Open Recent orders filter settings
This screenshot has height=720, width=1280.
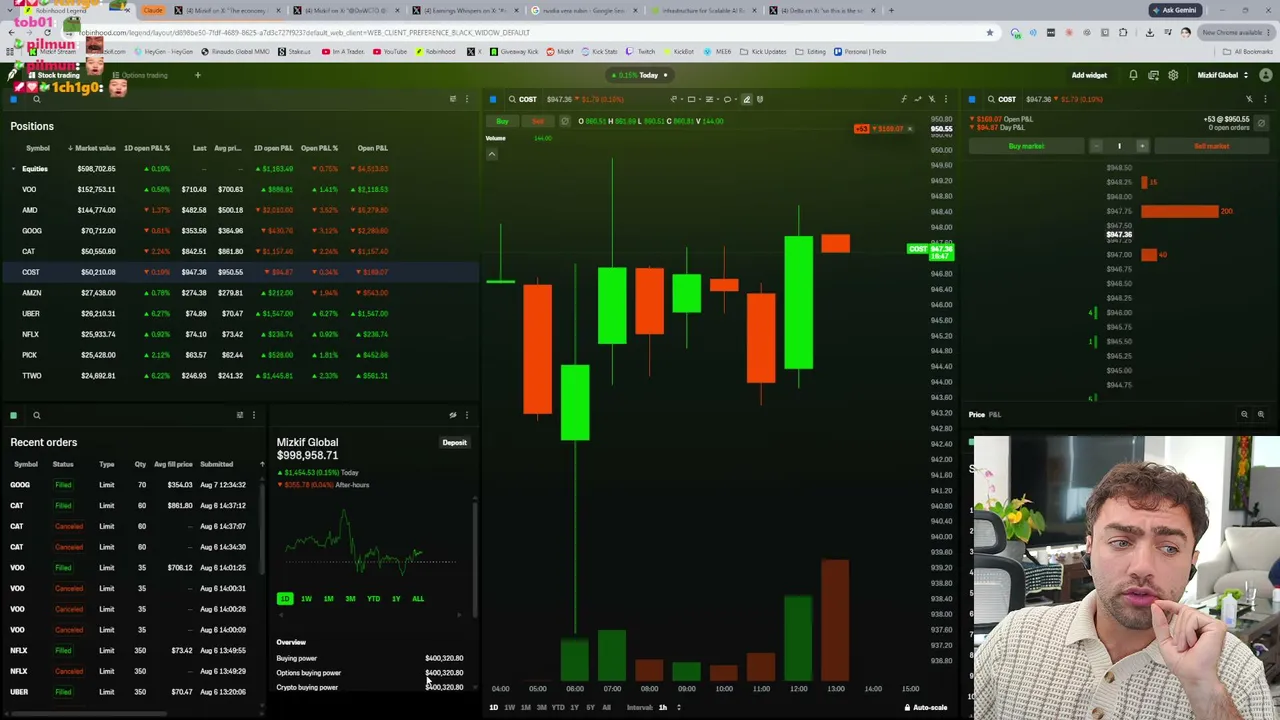pos(240,415)
